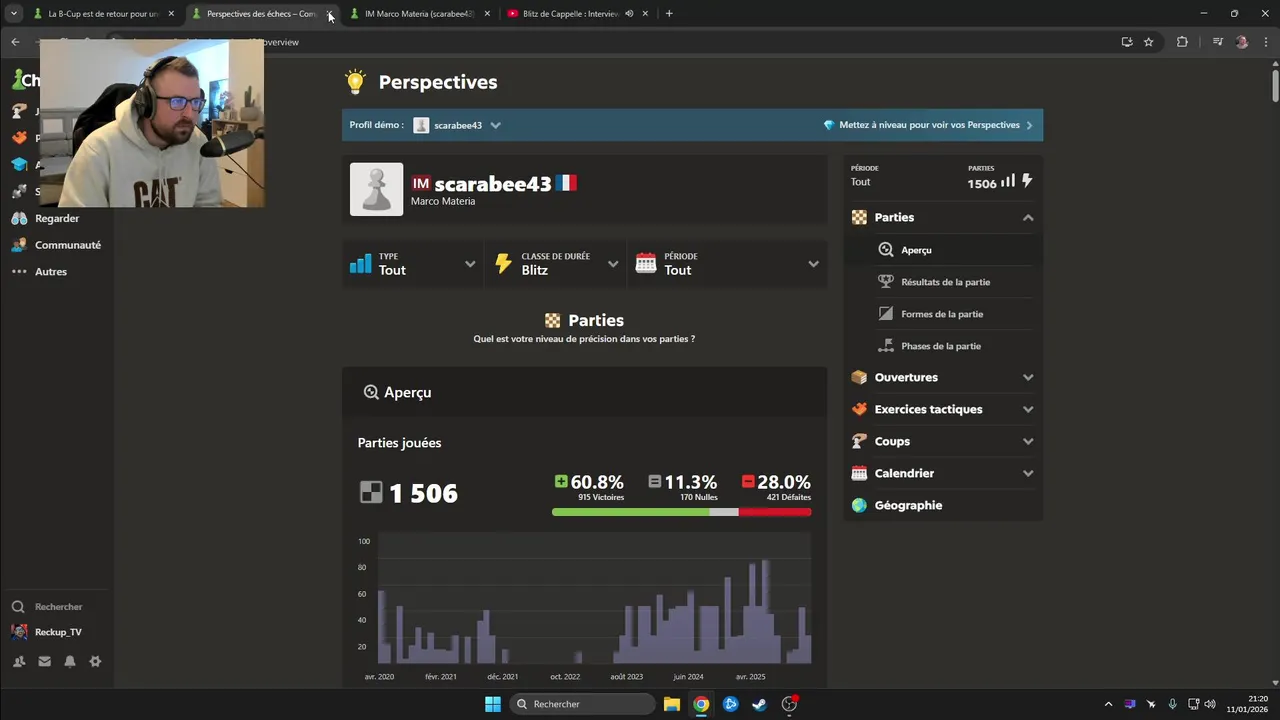The image size is (1280, 720).
Task: Expand the Ouvertures section
Action: tap(943, 377)
